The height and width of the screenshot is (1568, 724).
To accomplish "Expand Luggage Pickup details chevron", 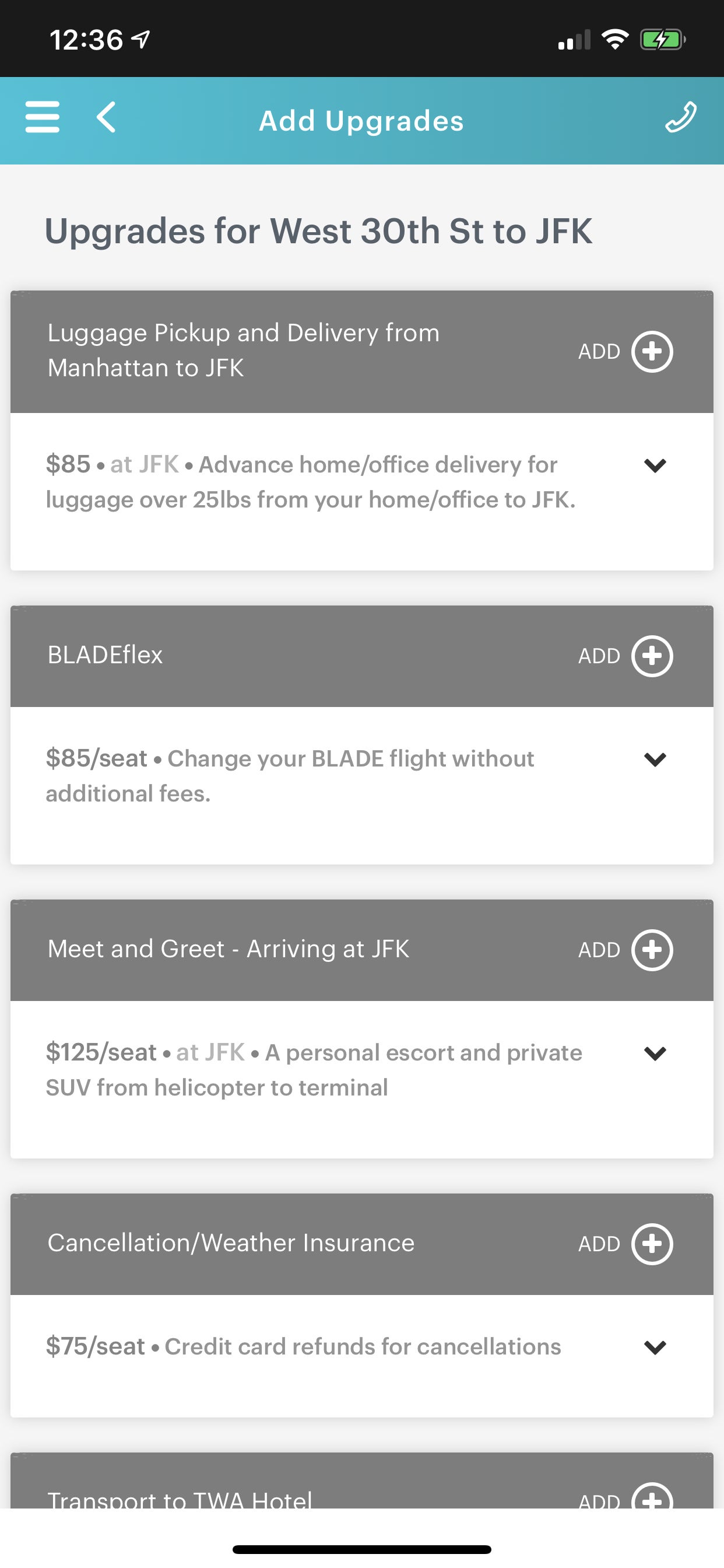I will 655,466.
